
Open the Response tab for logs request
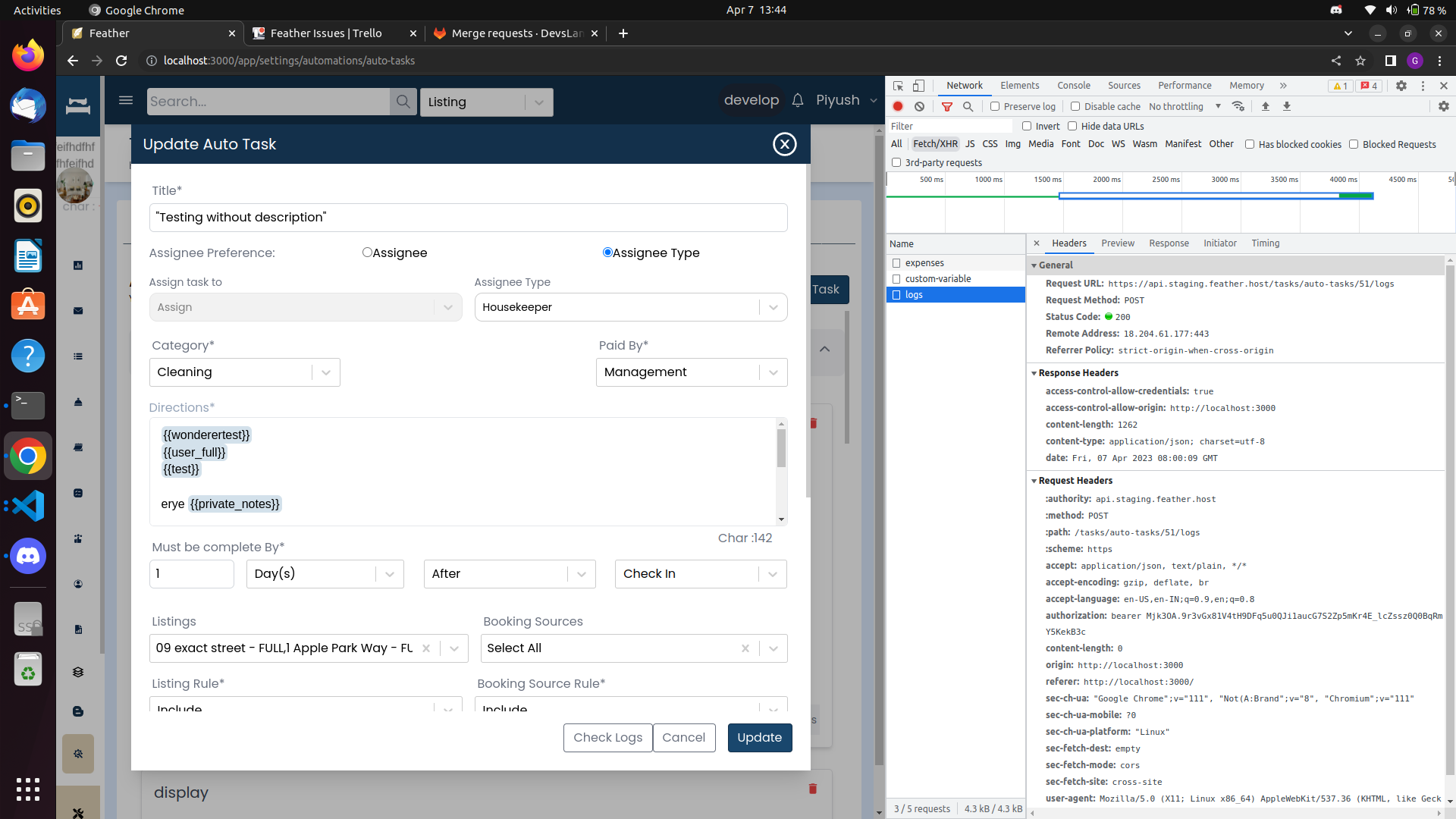tap(1168, 243)
